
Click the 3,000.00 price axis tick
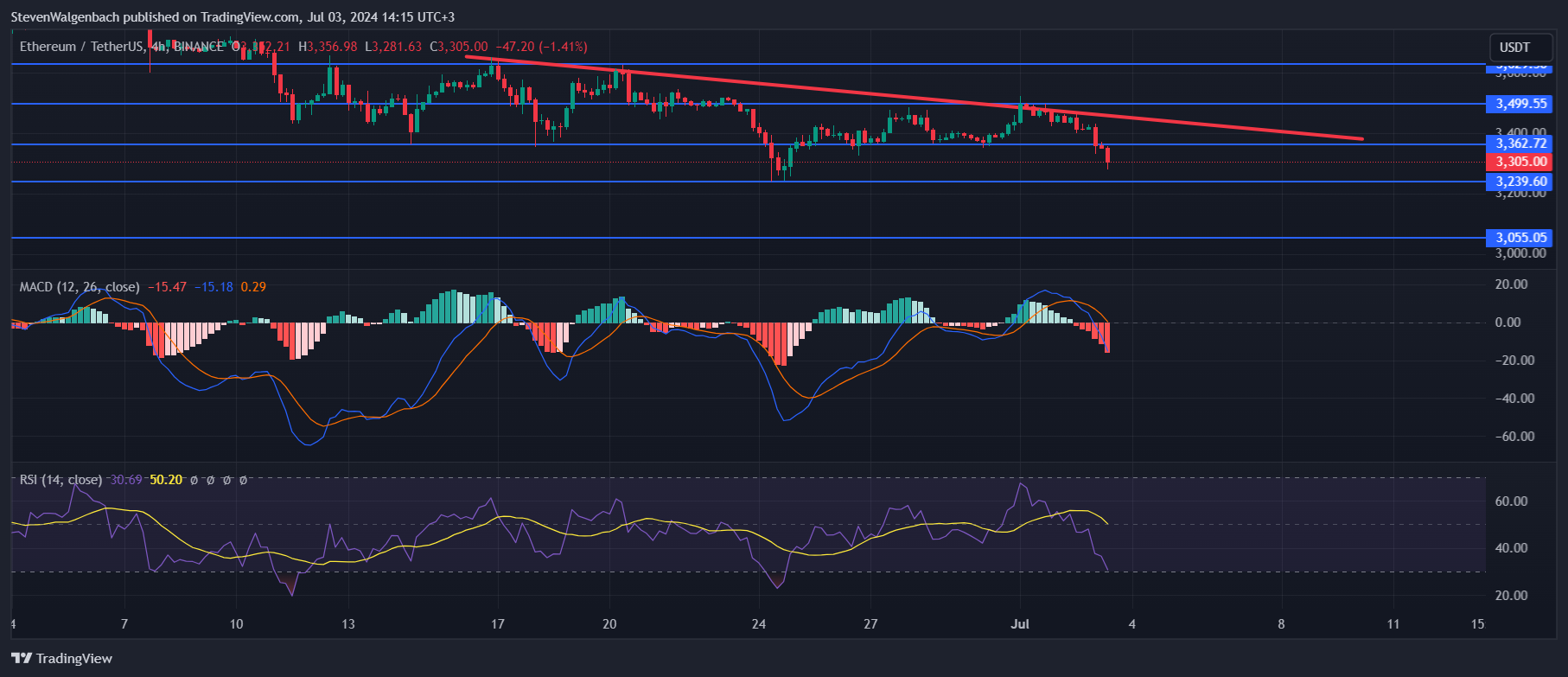(1521, 253)
